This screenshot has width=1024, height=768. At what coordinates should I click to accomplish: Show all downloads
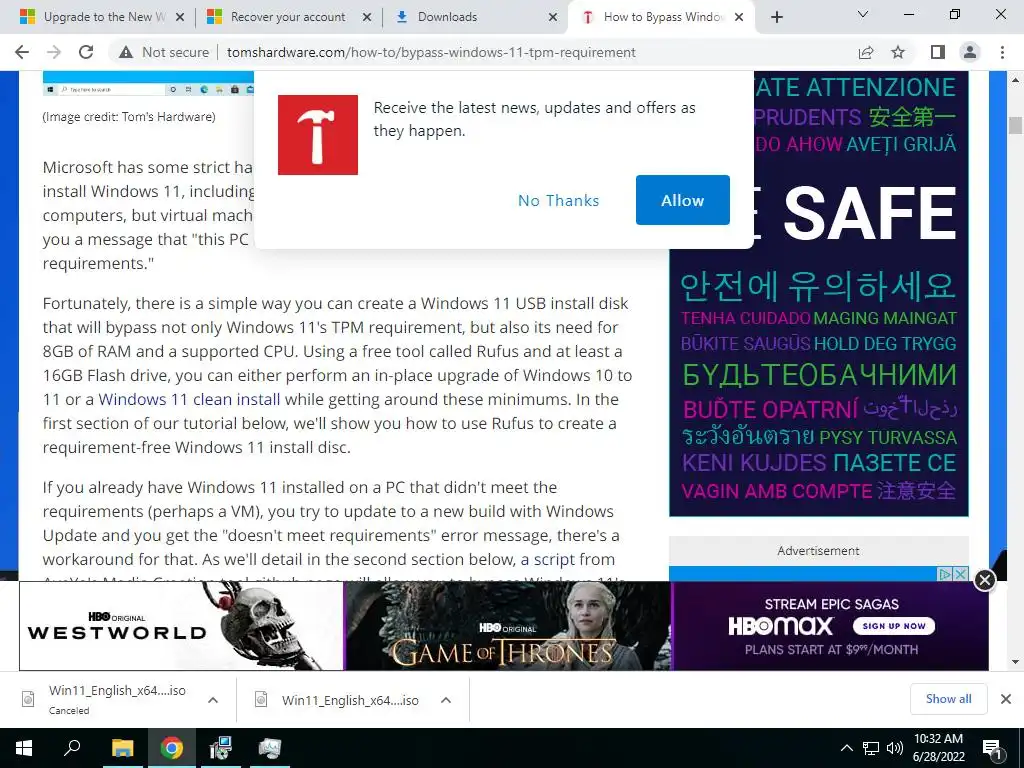tap(948, 699)
